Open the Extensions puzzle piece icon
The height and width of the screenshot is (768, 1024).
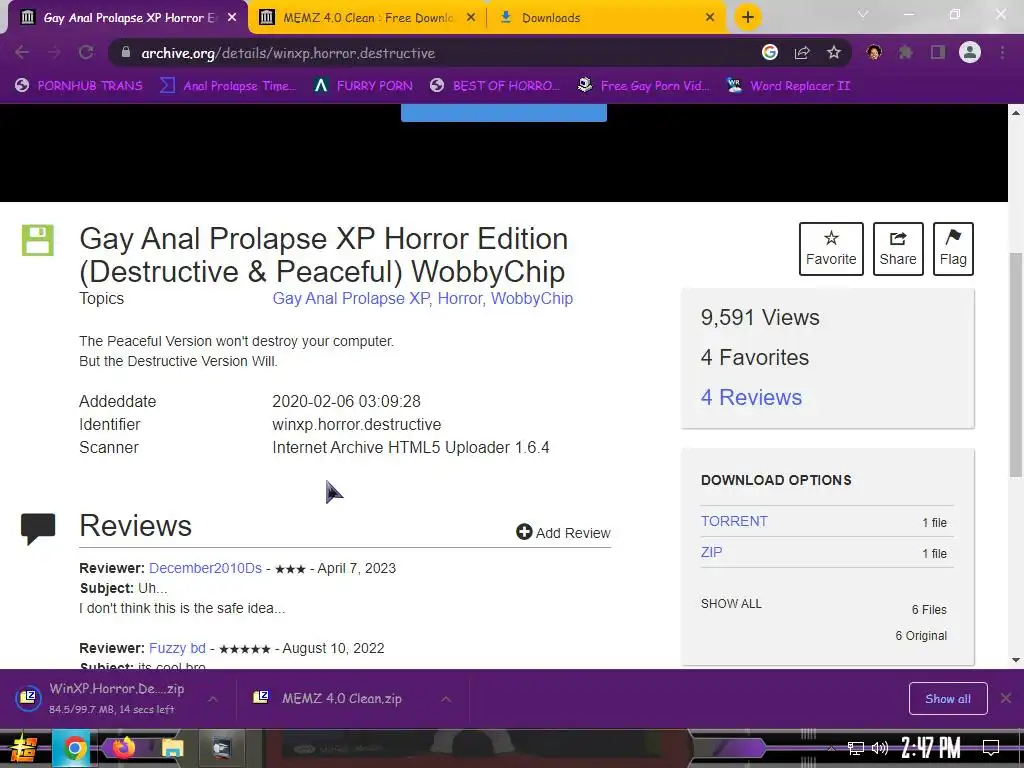(906, 53)
